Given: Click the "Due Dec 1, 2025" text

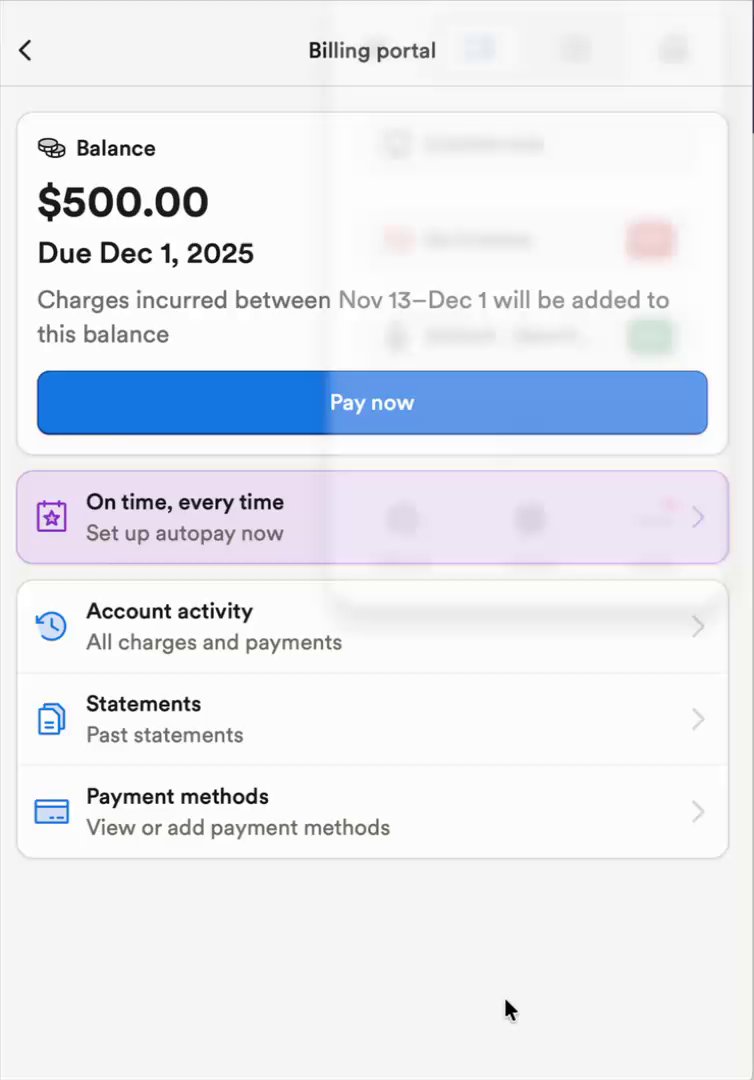Looking at the screenshot, I should (146, 253).
